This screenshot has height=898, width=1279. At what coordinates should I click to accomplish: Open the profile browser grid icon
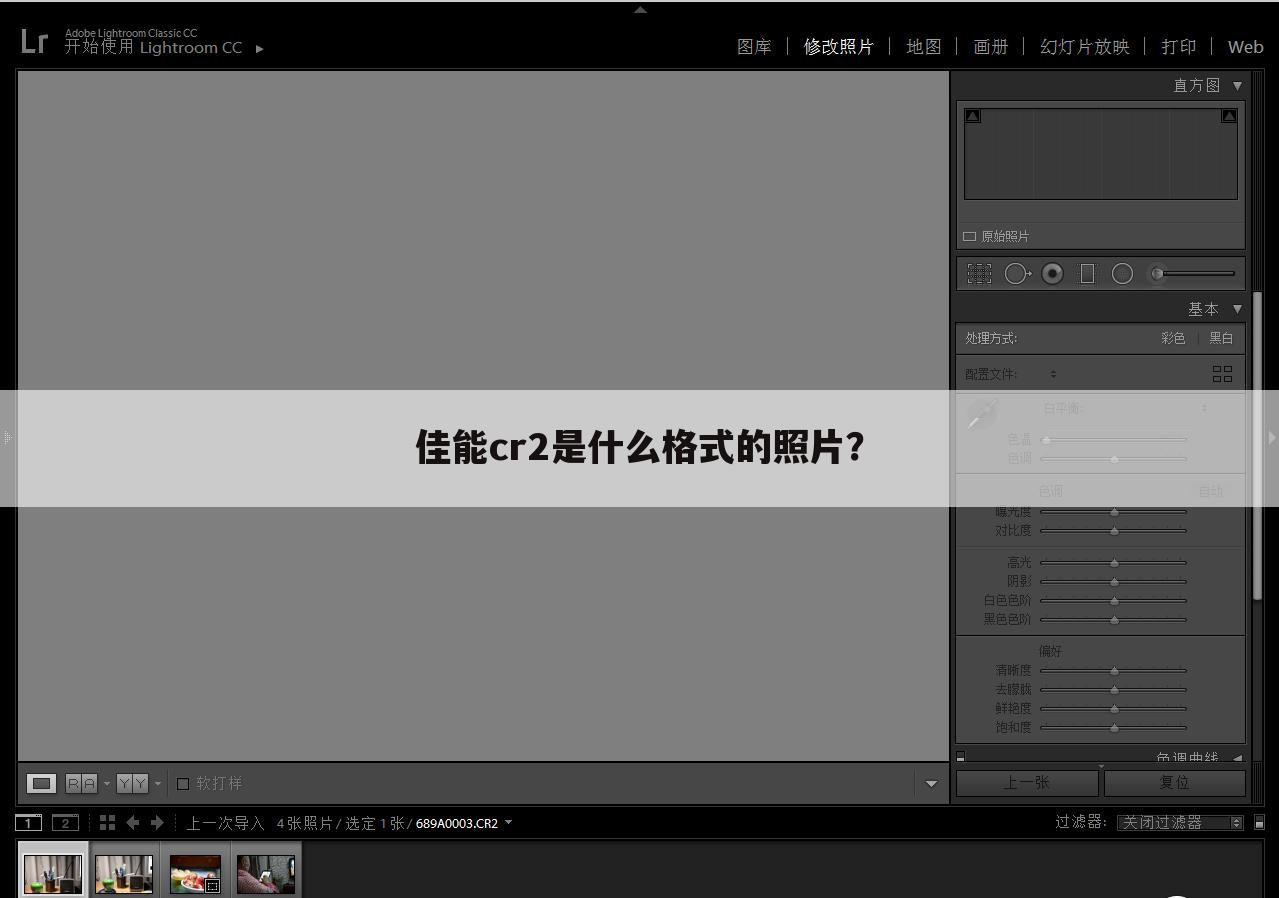coord(1222,374)
